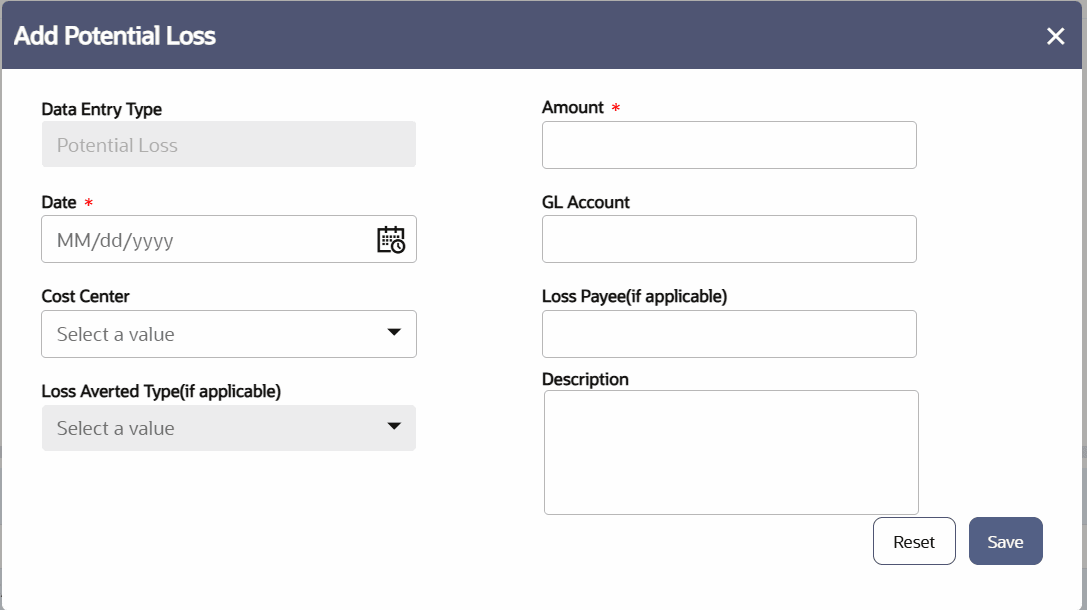Click the disabled Data Entry Type field
1087x610 pixels.
click(229, 144)
